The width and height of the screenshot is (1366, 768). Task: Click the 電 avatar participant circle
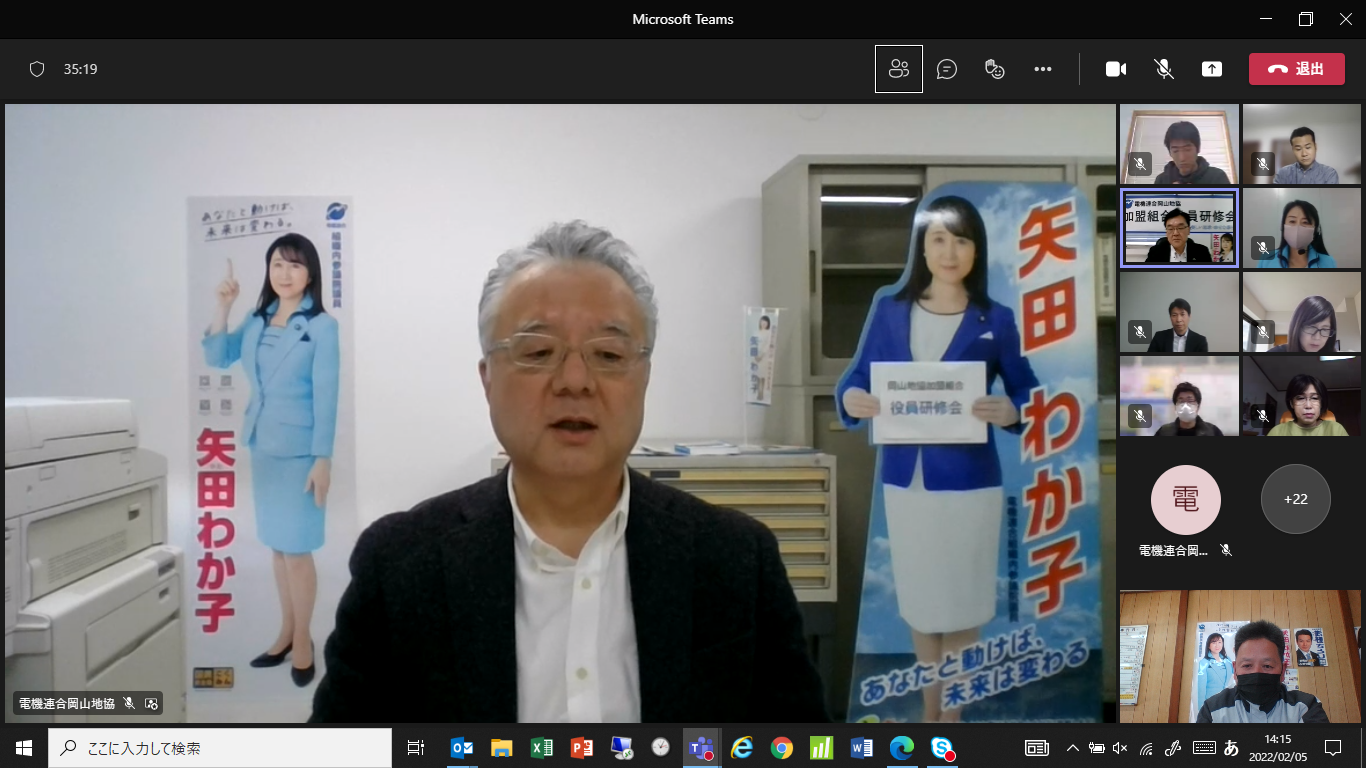click(x=1185, y=499)
